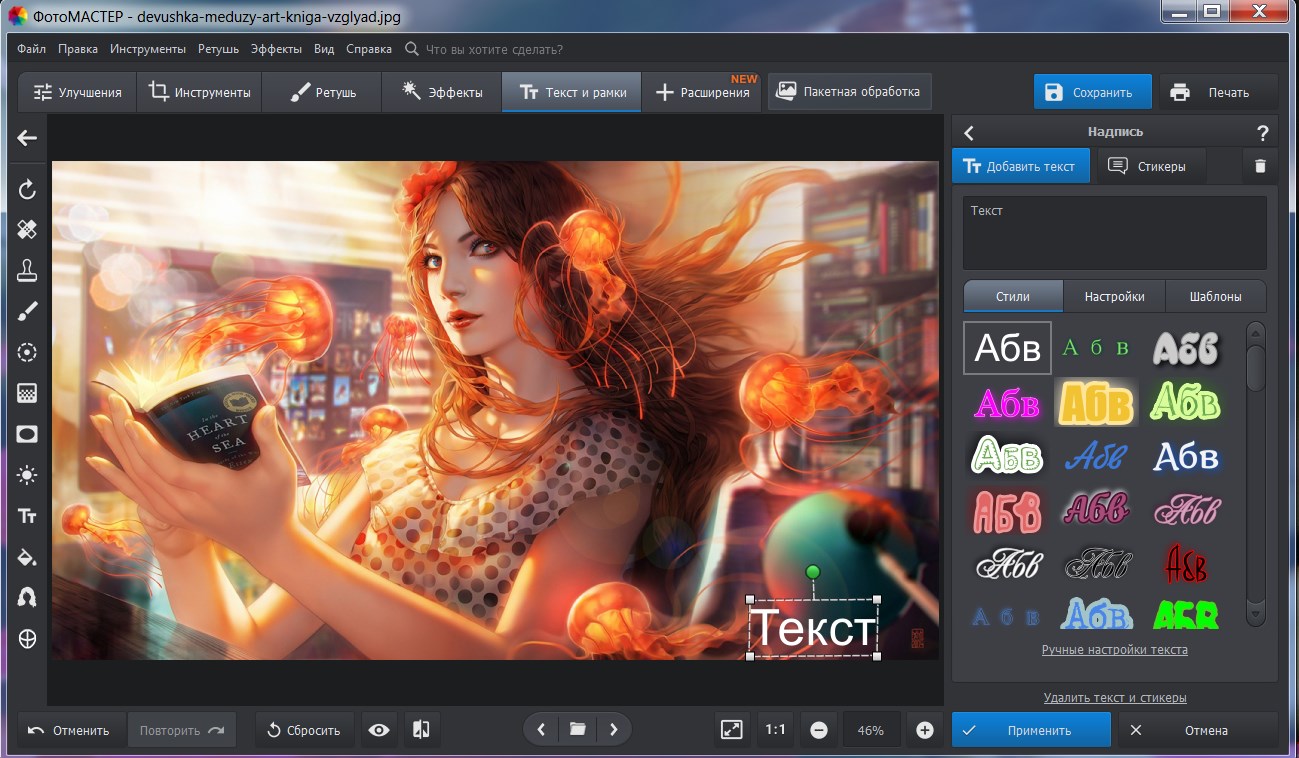
Task: Select the radial filter tool
Action: pos(27,352)
